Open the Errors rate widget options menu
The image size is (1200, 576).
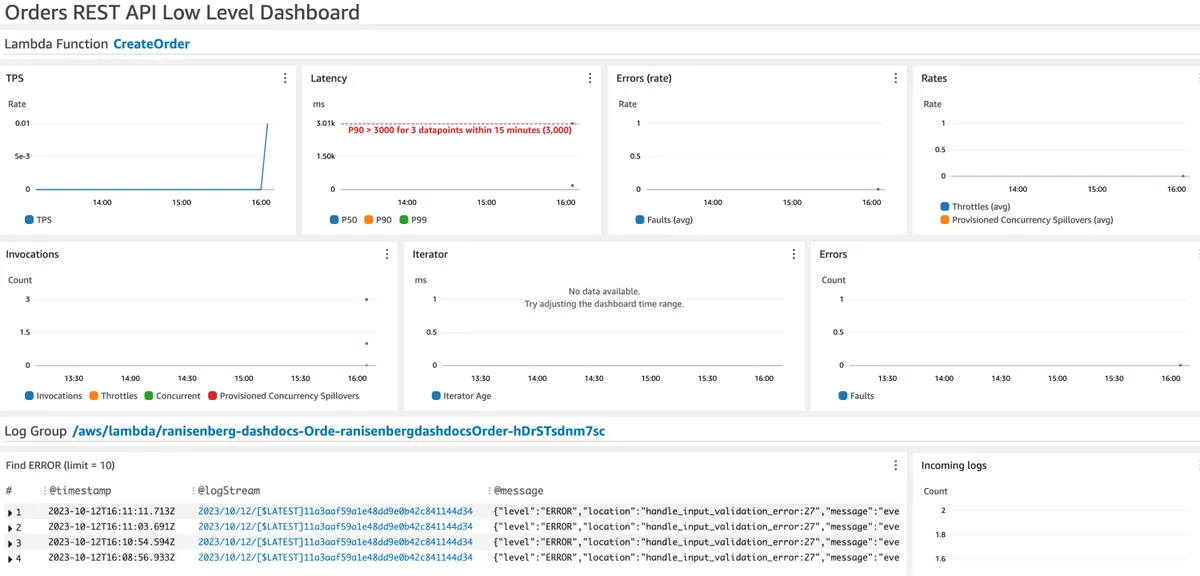click(x=895, y=77)
